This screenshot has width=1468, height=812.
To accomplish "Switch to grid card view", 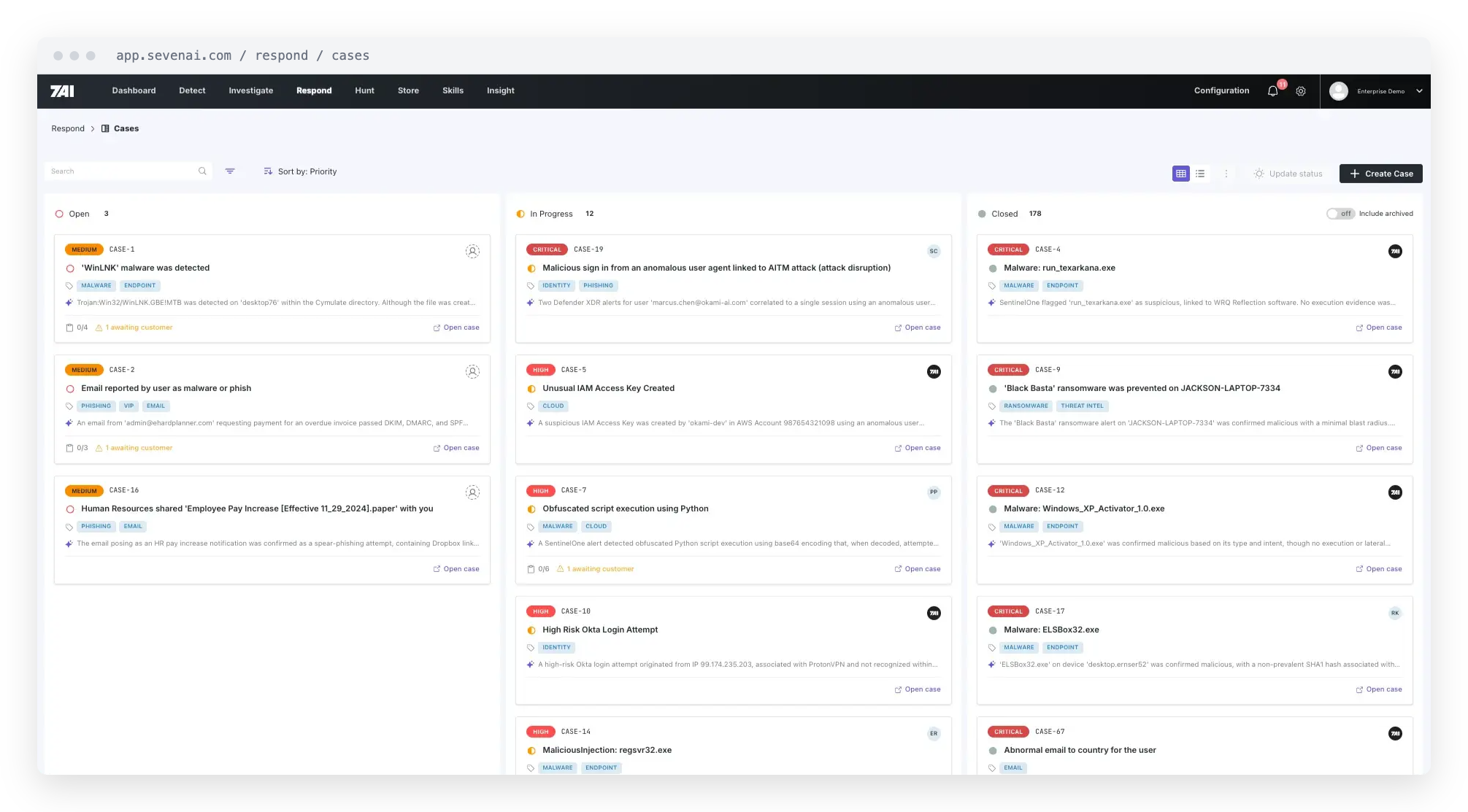I will point(1181,174).
